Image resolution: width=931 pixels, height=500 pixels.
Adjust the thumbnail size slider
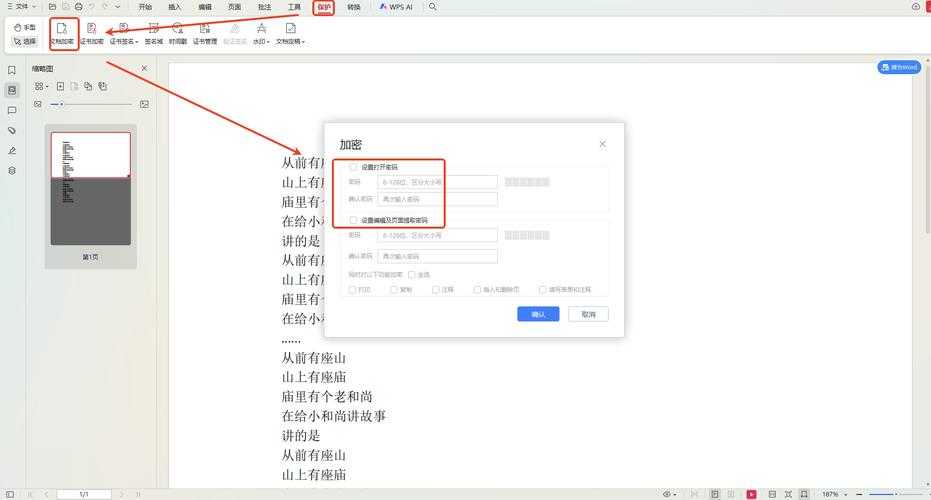(x=63, y=104)
